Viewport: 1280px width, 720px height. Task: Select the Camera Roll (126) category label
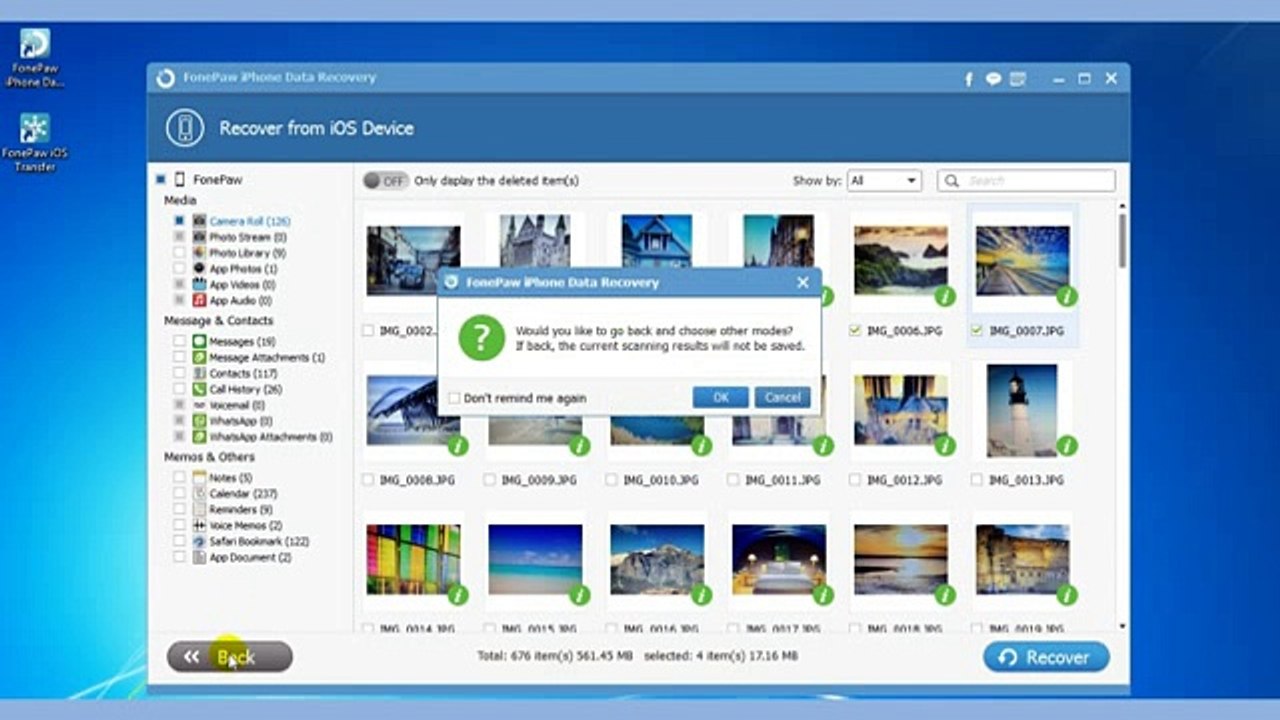tap(250, 221)
